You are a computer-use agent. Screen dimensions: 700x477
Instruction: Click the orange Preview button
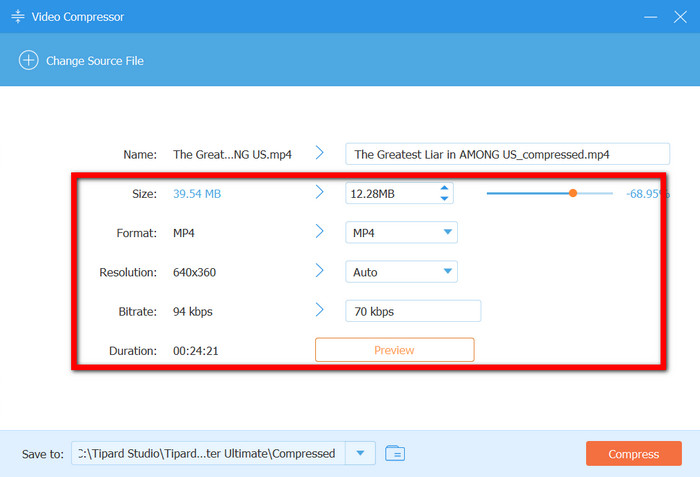395,350
